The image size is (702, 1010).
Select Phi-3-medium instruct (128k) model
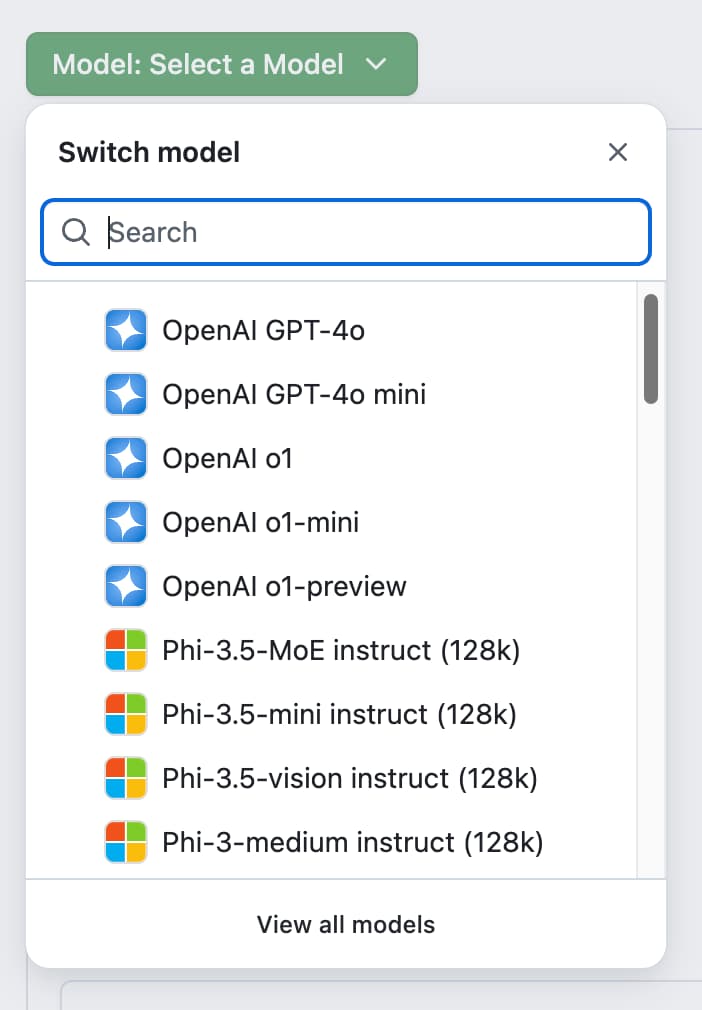click(352, 842)
